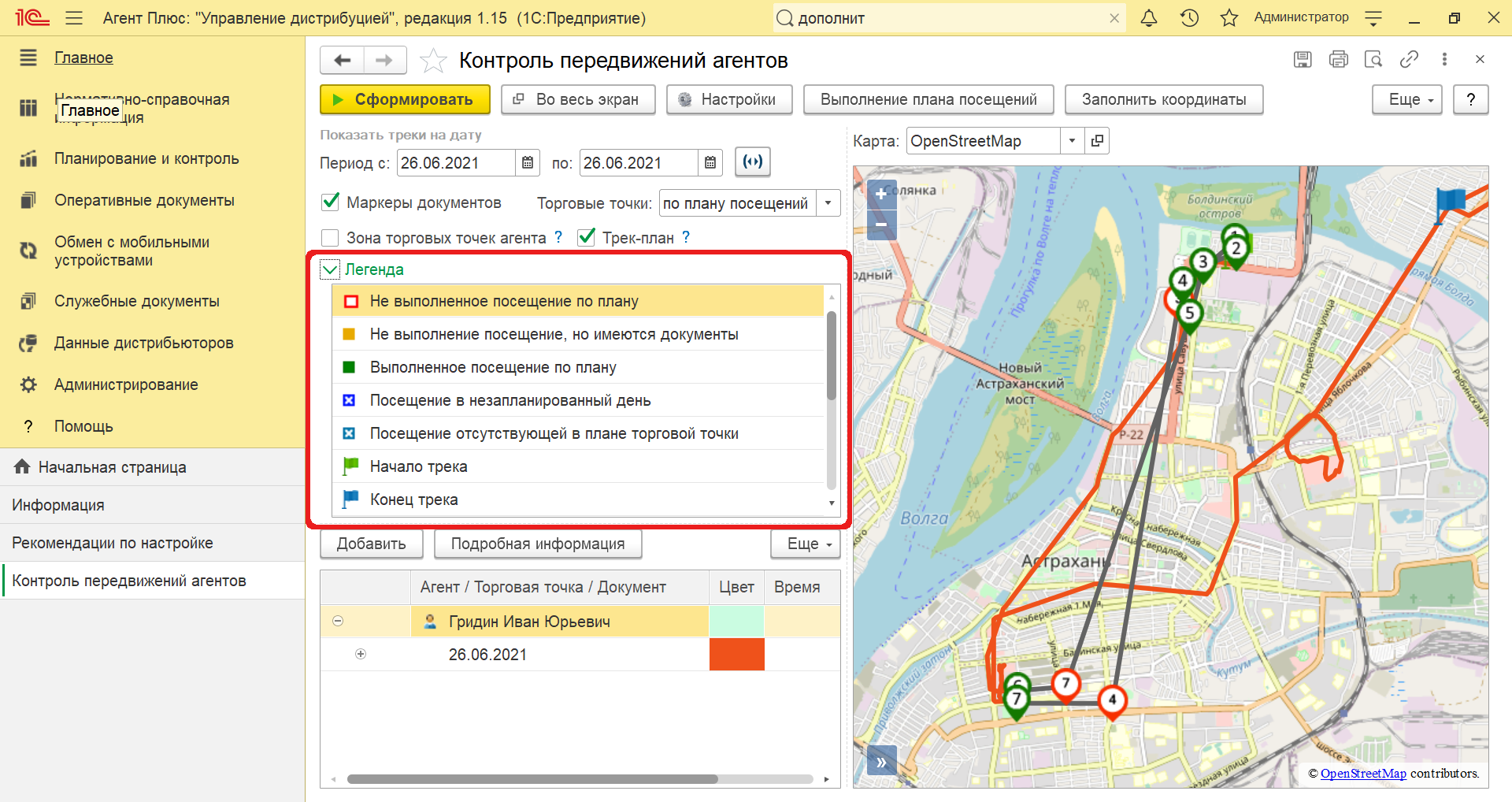Open calendar for period start date
The image size is (1512, 802).
pyautogui.click(x=528, y=163)
